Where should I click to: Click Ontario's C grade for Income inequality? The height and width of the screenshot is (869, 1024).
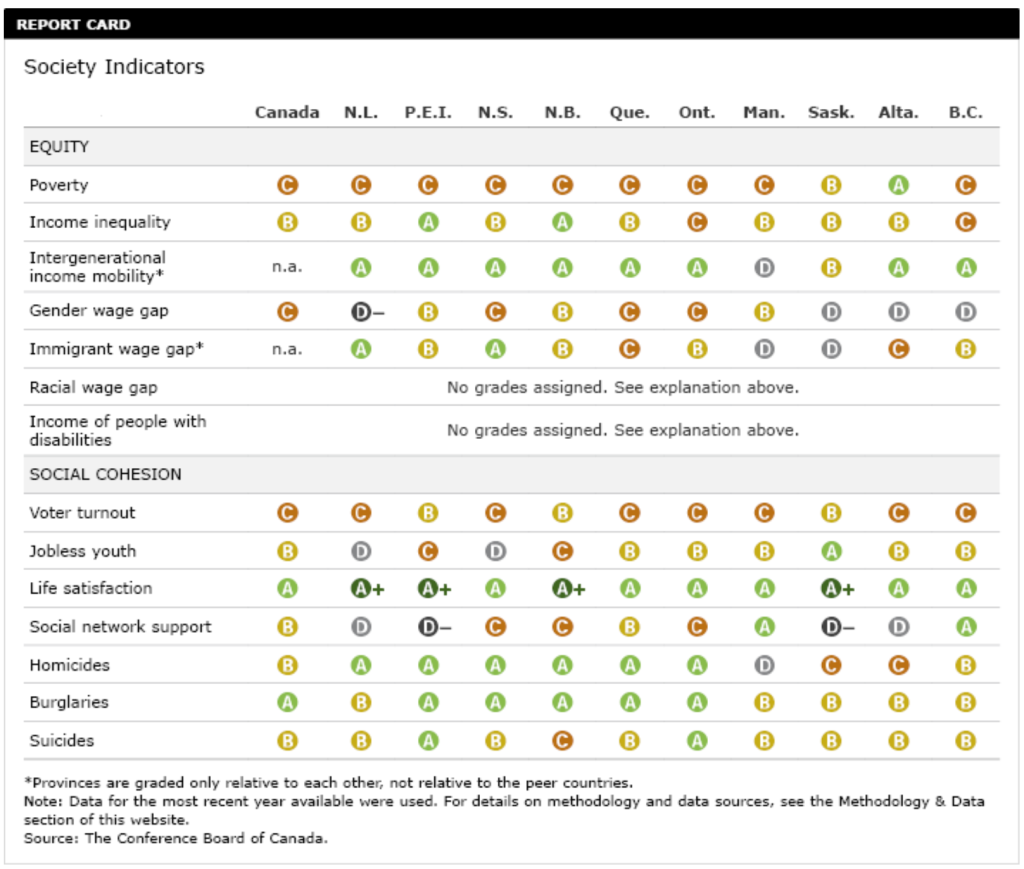click(697, 222)
